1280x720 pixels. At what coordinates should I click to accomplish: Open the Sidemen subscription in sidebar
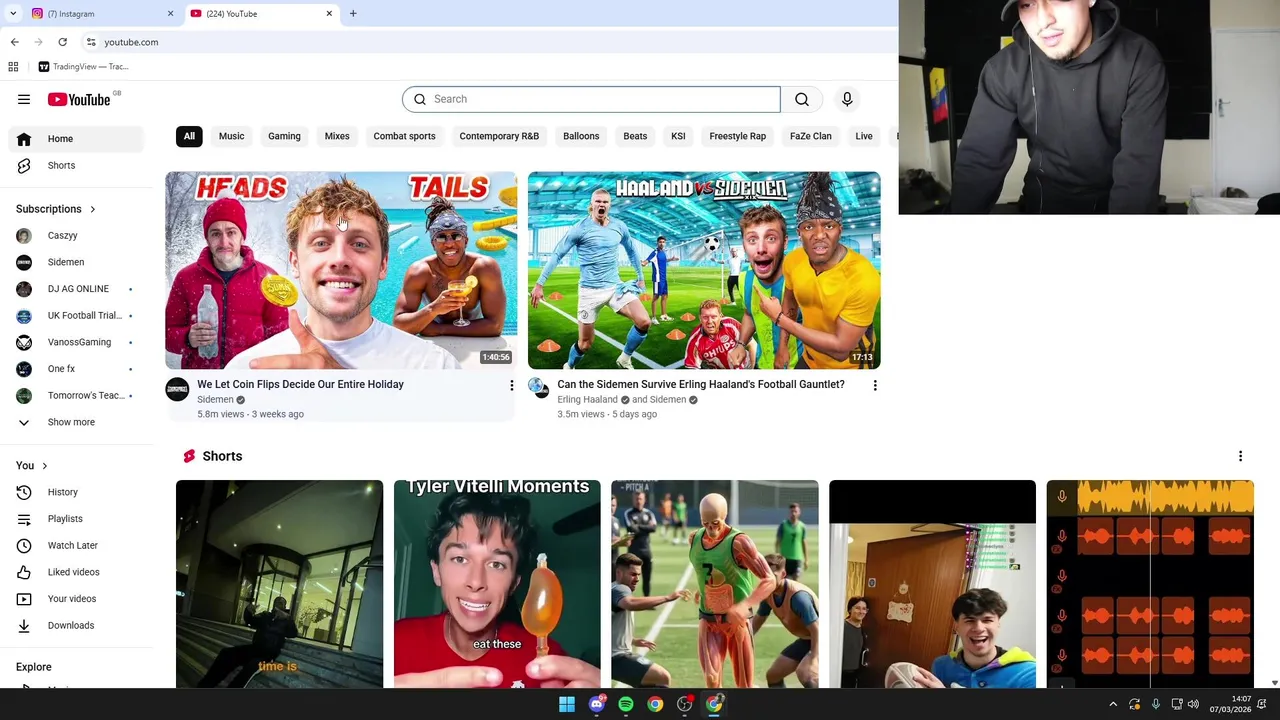point(76,262)
